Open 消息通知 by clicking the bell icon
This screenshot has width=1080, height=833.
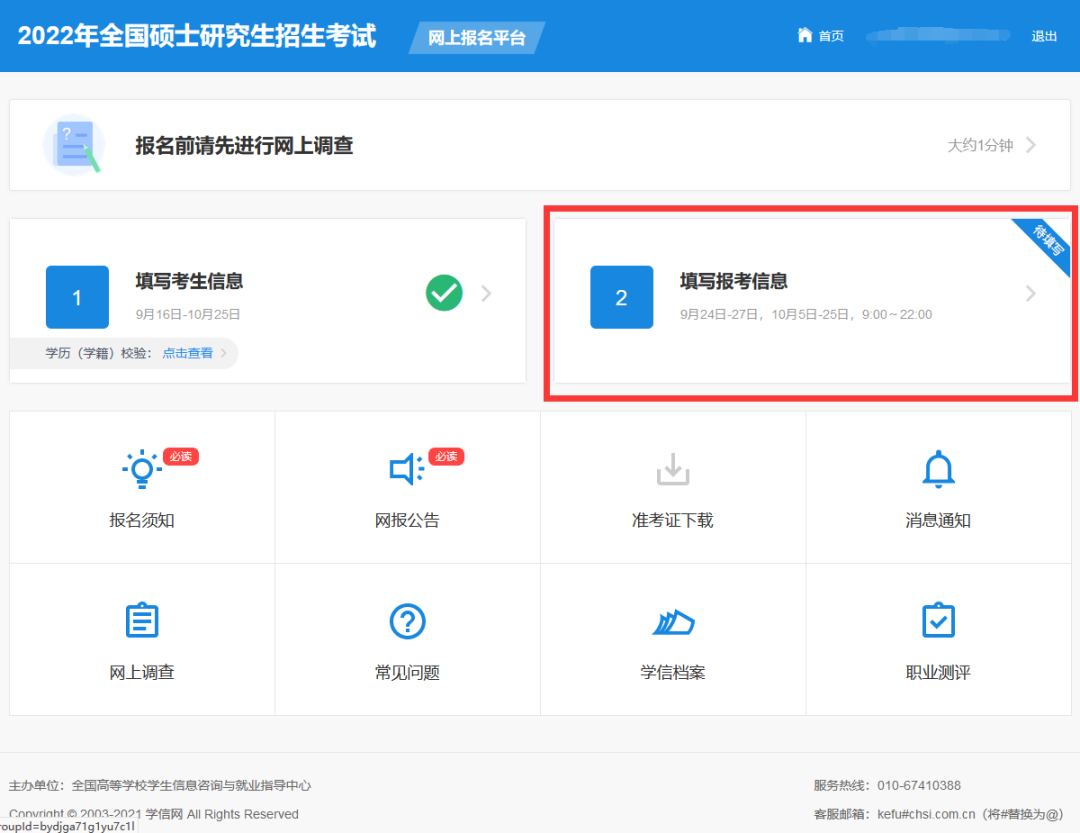click(938, 466)
